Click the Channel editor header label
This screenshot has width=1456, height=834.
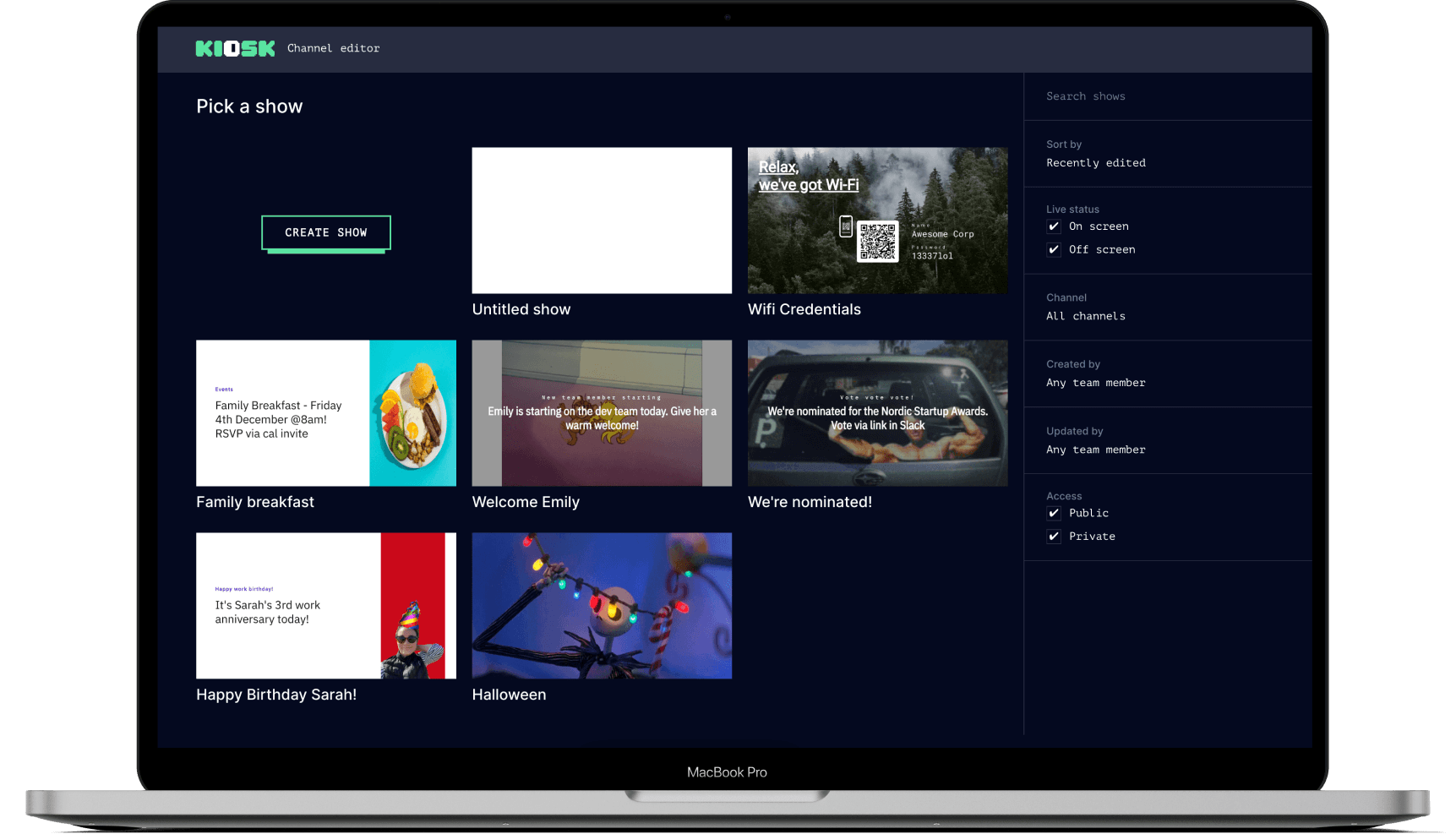[333, 49]
